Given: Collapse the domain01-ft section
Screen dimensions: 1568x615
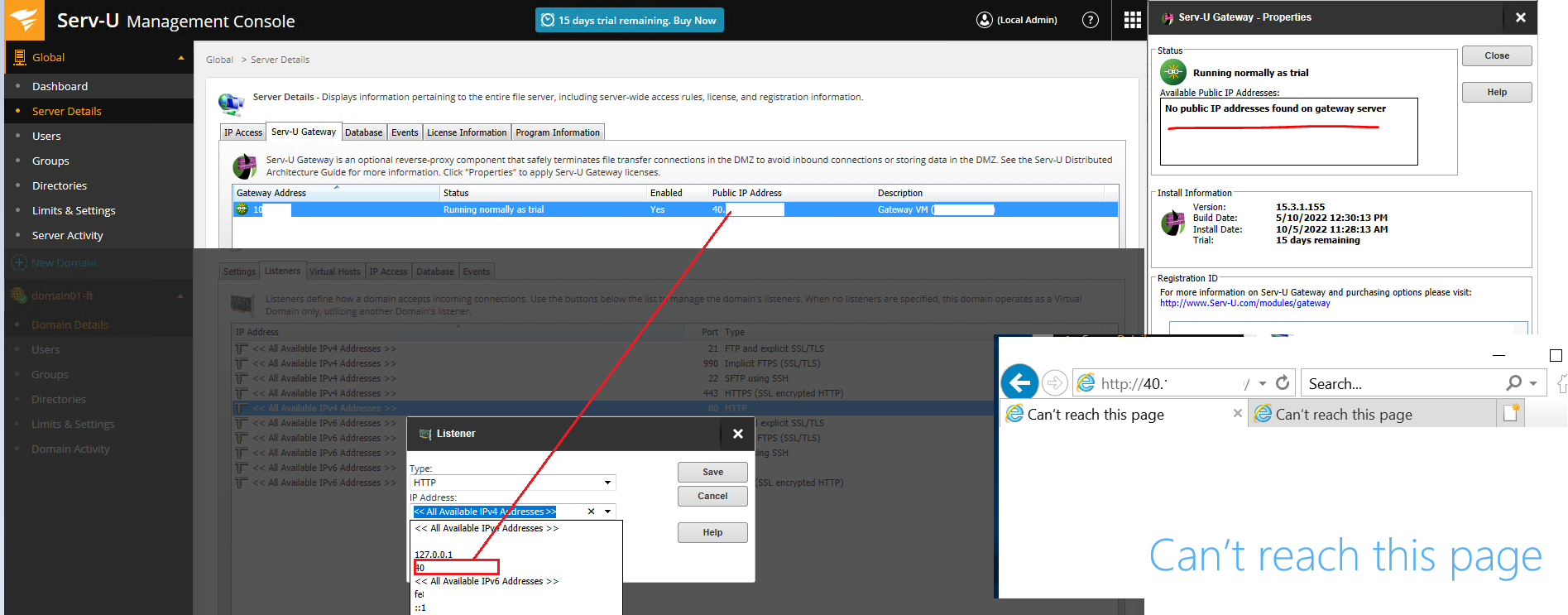Looking at the screenshot, I should click(x=180, y=295).
